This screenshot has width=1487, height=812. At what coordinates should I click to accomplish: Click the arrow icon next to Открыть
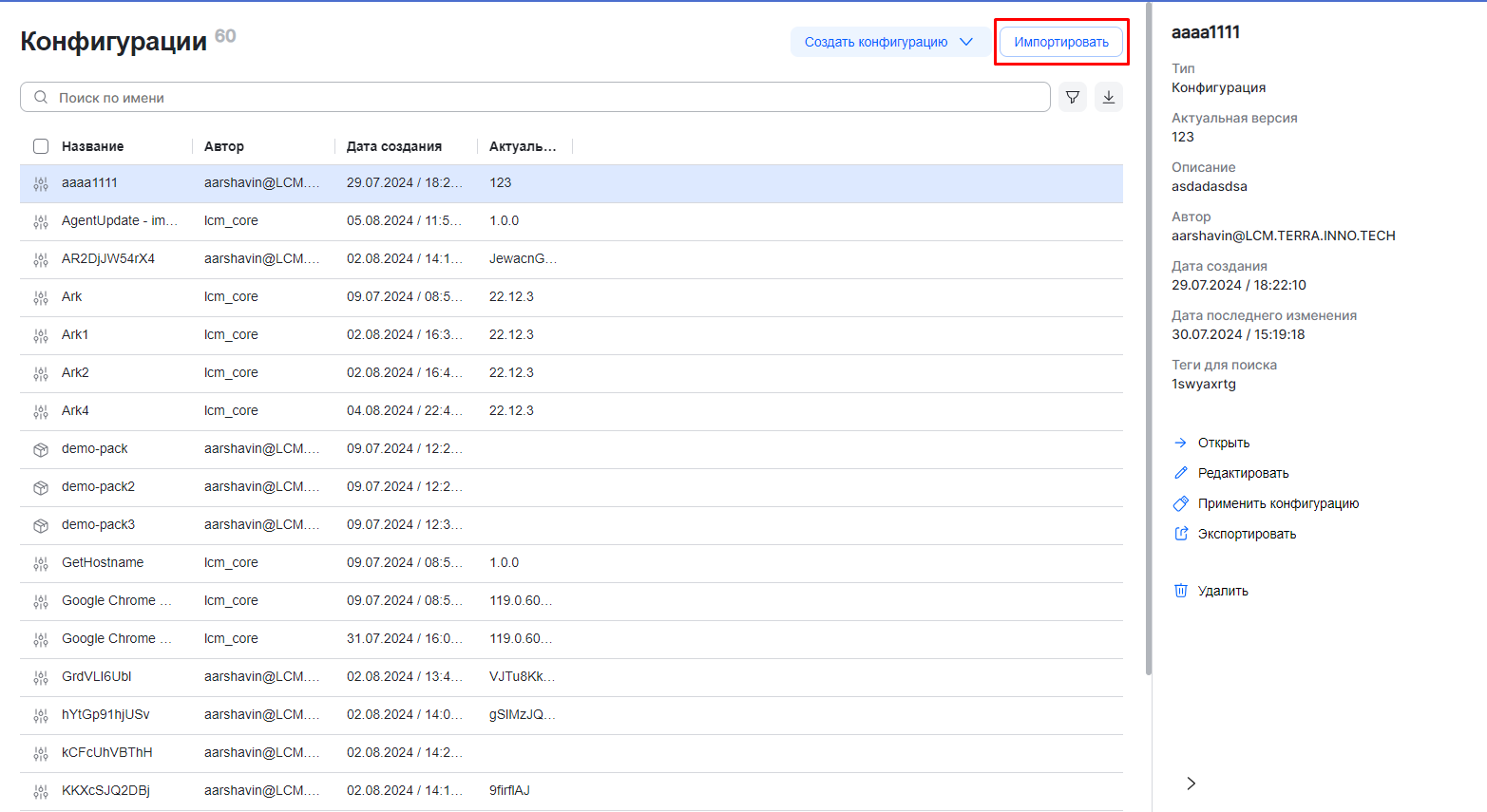(1181, 443)
